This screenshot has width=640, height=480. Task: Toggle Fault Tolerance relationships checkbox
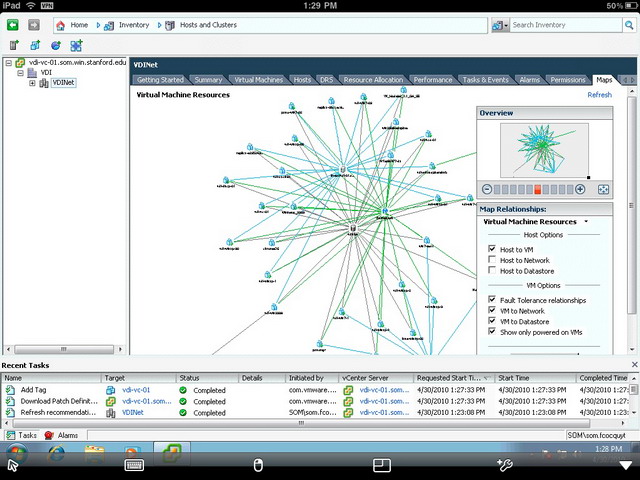(x=492, y=299)
